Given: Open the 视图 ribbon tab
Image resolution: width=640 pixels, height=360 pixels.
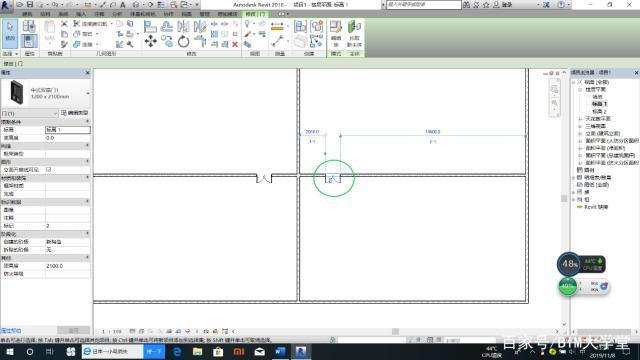Looking at the screenshot, I should [186, 14].
